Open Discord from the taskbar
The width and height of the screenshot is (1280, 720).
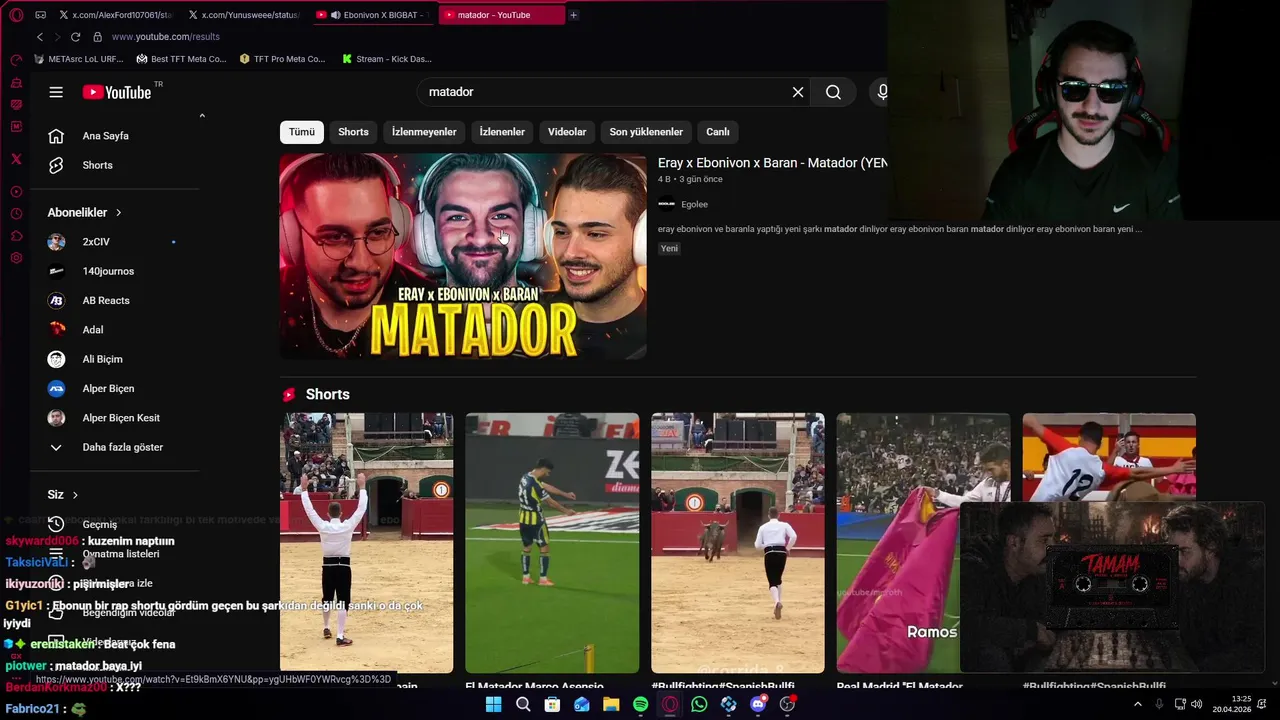tap(758, 705)
